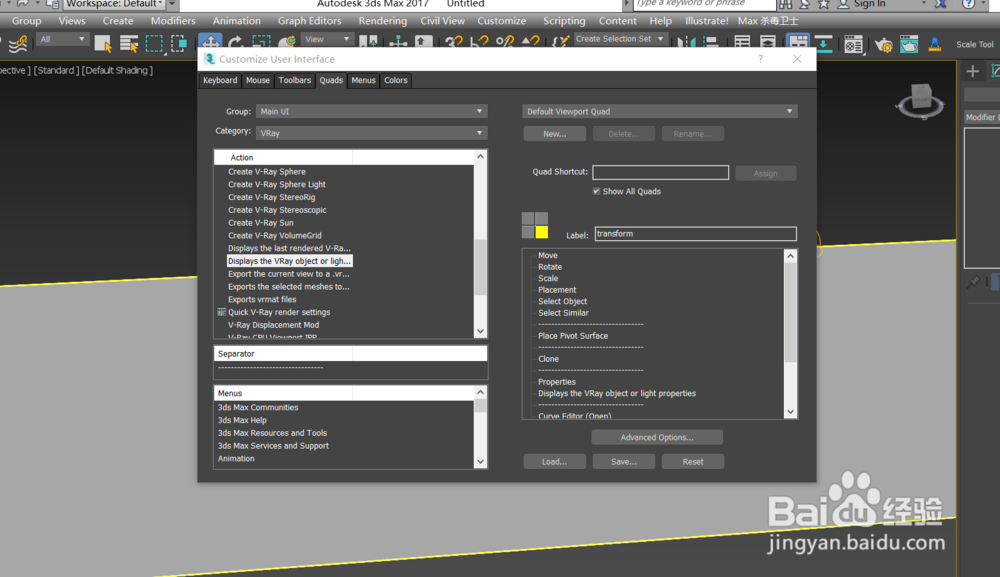Click the Label field containing transform

pos(695,234)
